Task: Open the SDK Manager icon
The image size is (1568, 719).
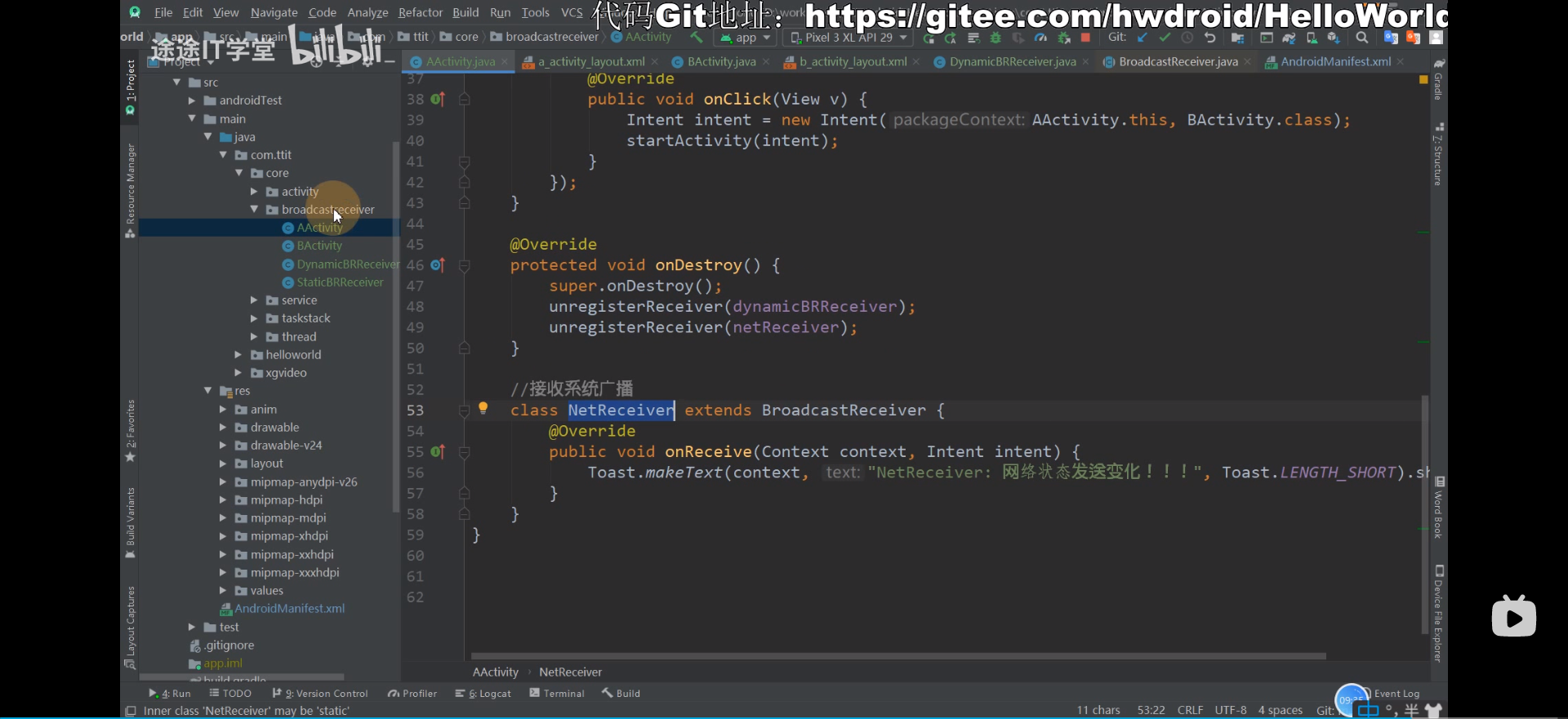Action: [1334, 38]
